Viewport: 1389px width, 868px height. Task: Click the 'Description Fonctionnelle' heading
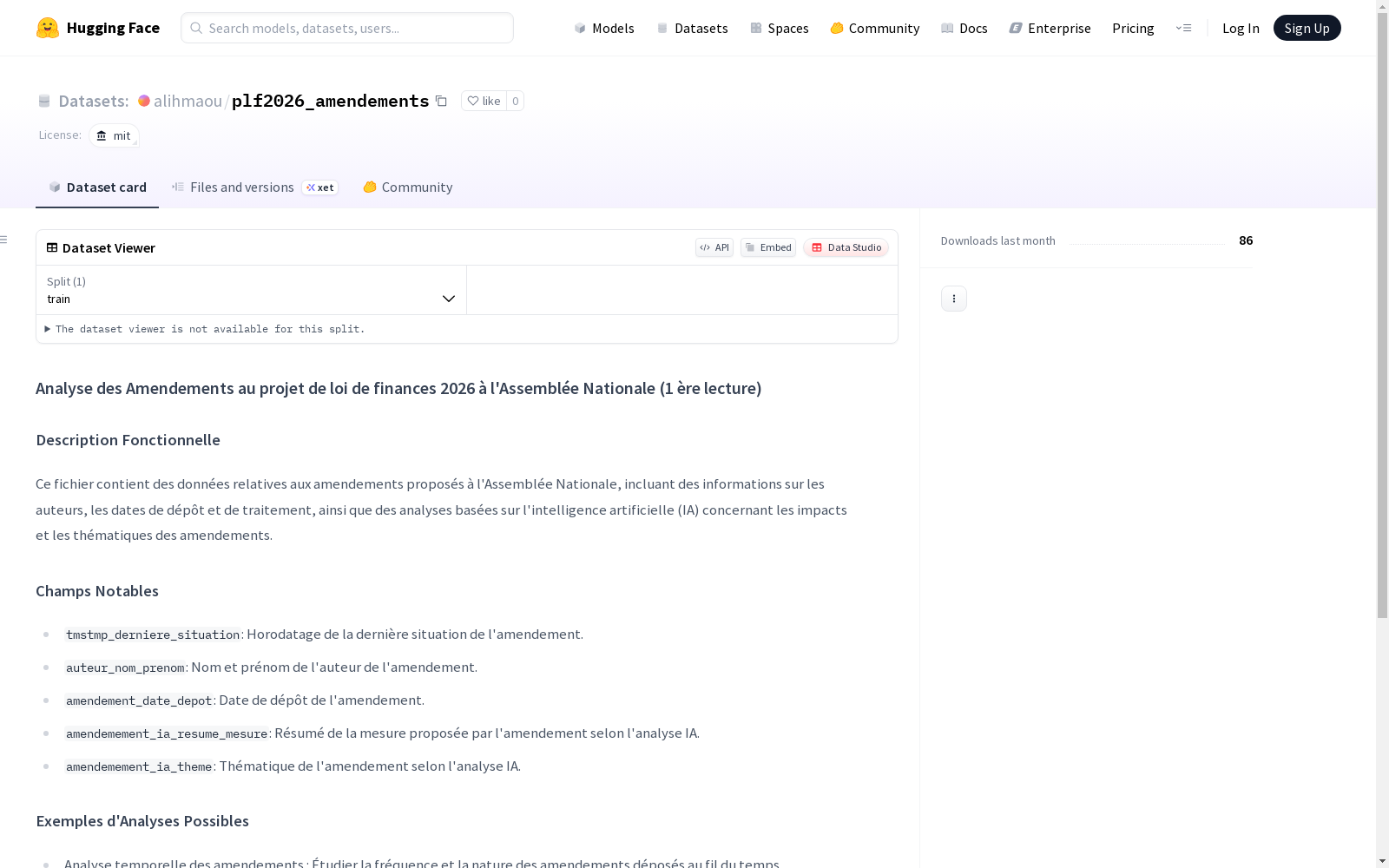(x=128, y=440)
